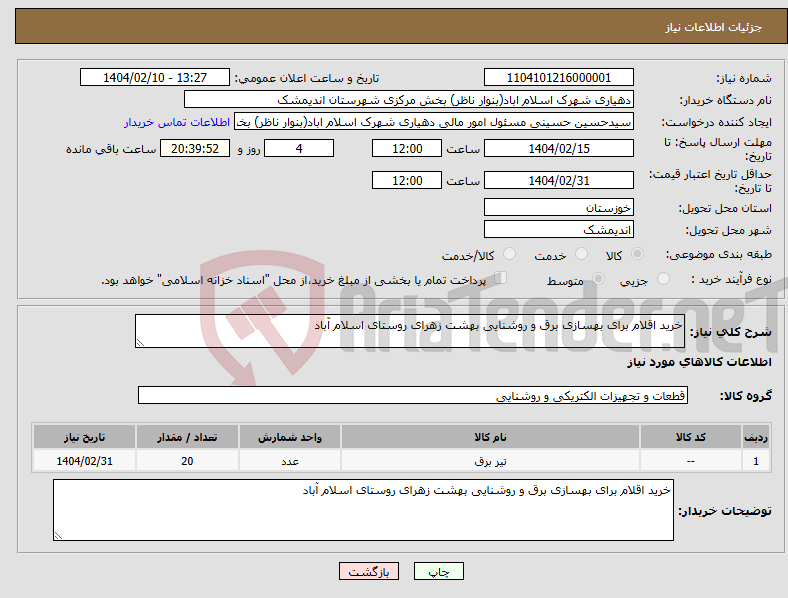Viewport: 788px width, 598px height.
Task: Click the resize handle of description text area
Action: (x=140, y=343)
